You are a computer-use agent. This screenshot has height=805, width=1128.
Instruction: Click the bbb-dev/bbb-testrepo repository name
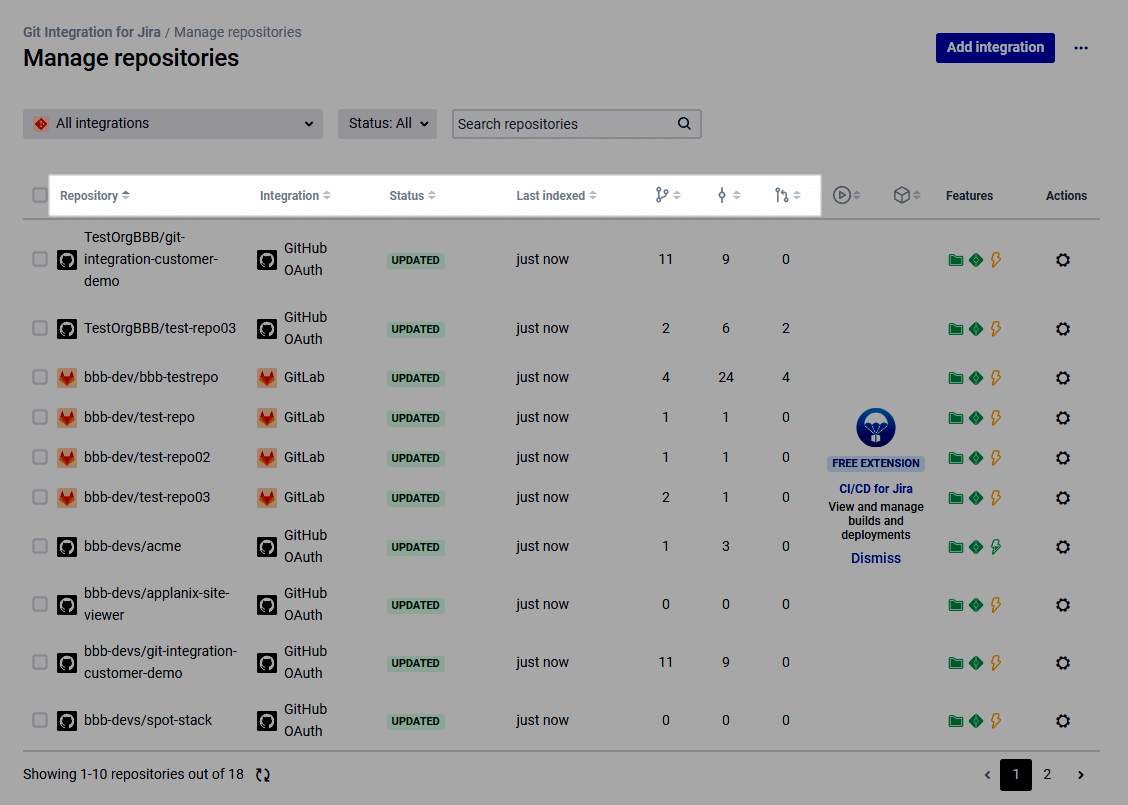point(151,377)
